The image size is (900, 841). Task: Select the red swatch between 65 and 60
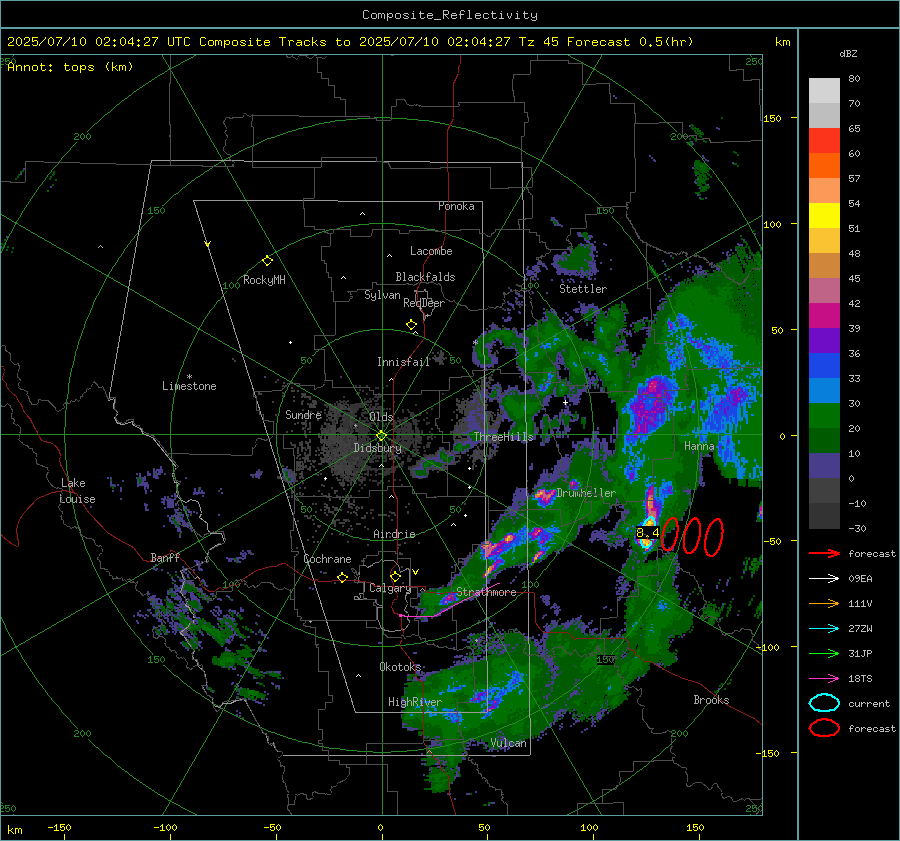coord(824,141)
